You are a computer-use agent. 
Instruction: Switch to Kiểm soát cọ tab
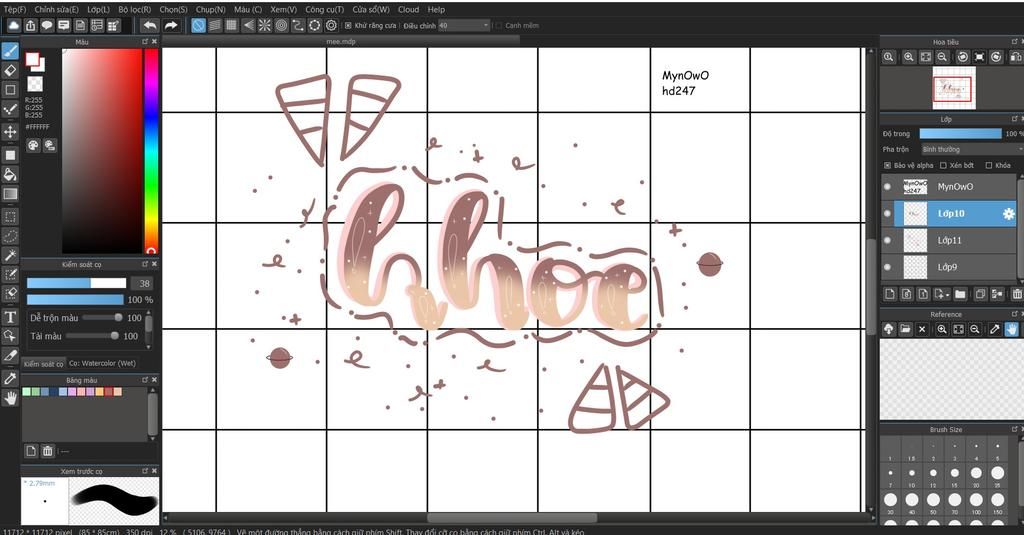tap(44, 364)
